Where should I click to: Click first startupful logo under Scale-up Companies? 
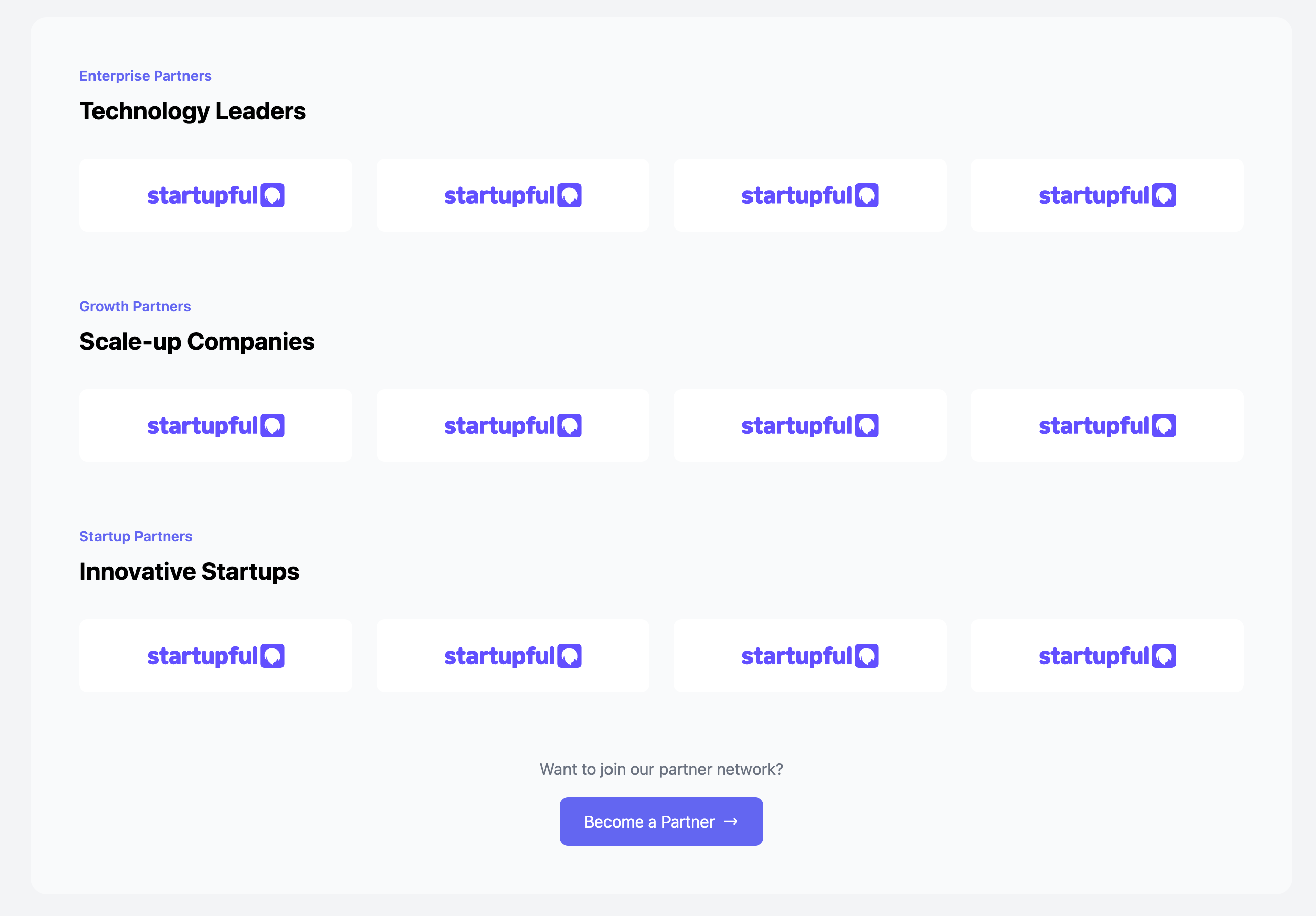coord(215,425)
